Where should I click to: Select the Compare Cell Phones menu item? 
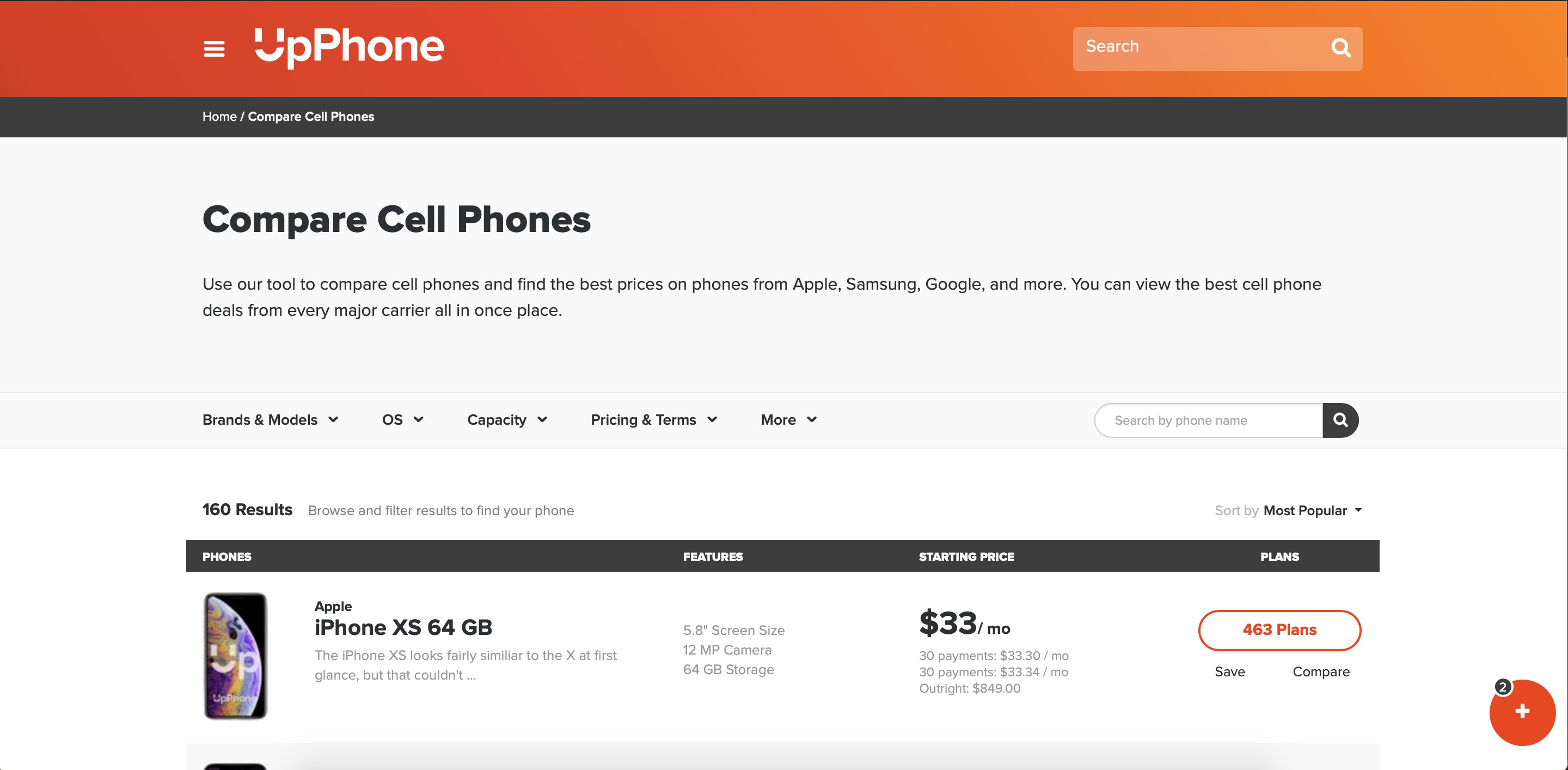point(311,116)
